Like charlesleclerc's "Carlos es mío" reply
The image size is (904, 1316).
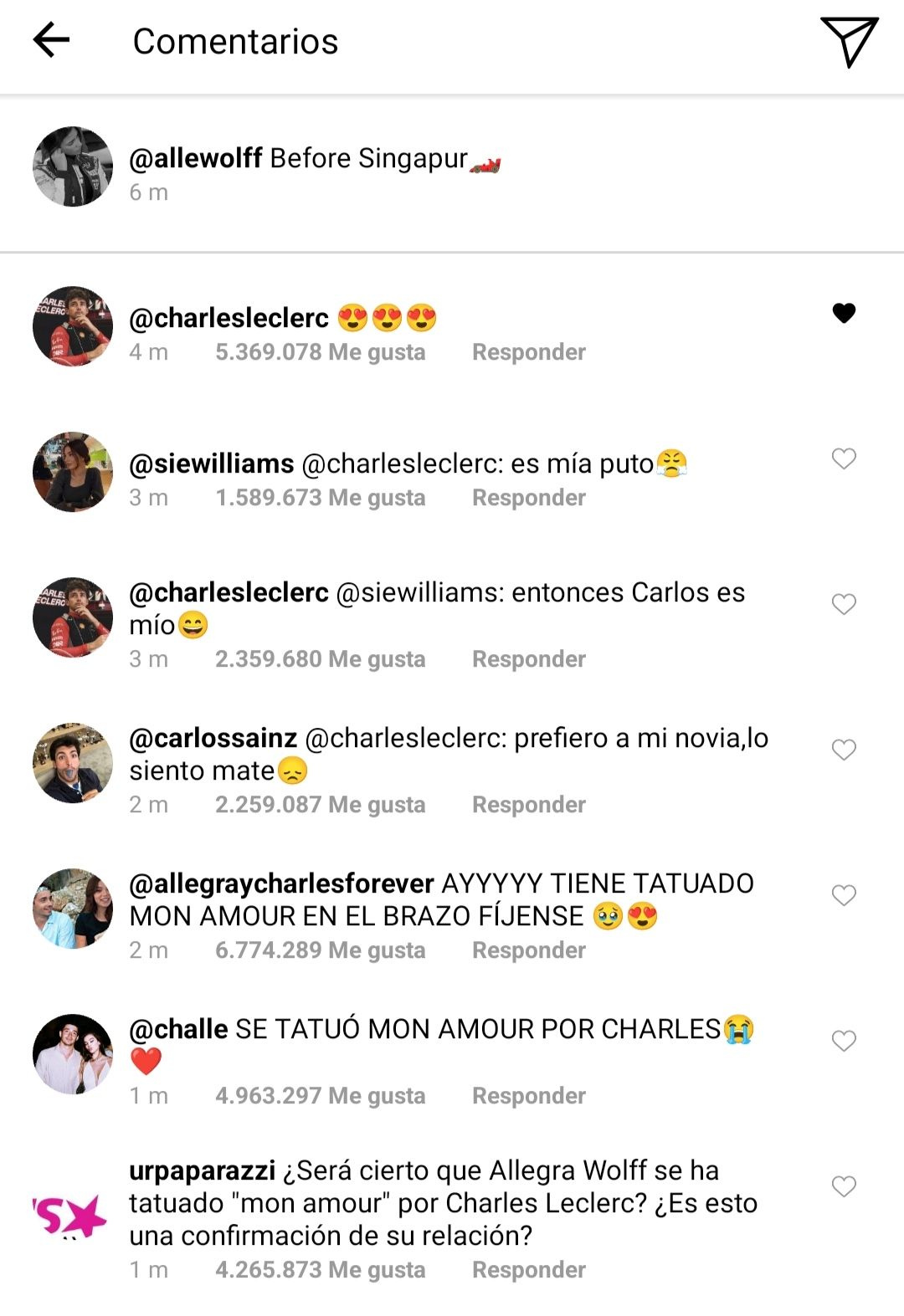[x=844, y=604]
